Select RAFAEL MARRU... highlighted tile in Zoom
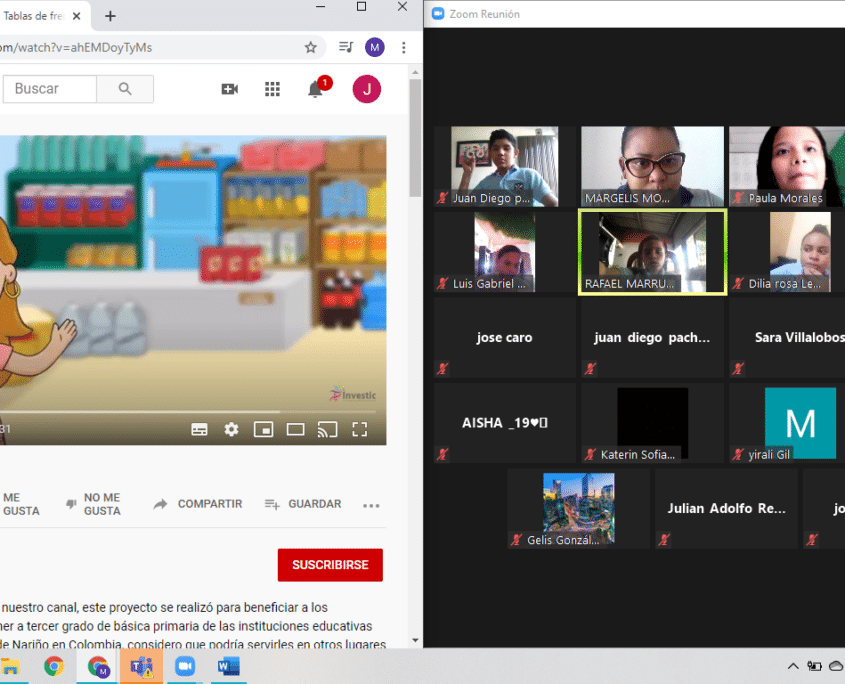 (x=652, y=252)
